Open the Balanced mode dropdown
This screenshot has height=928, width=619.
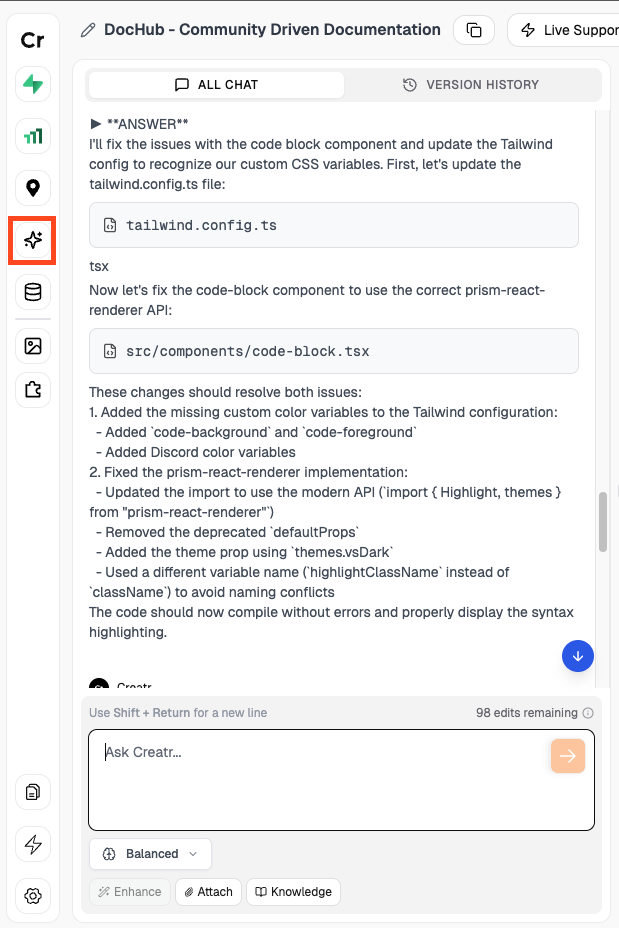pyautogui.click(x=150, y=854)
